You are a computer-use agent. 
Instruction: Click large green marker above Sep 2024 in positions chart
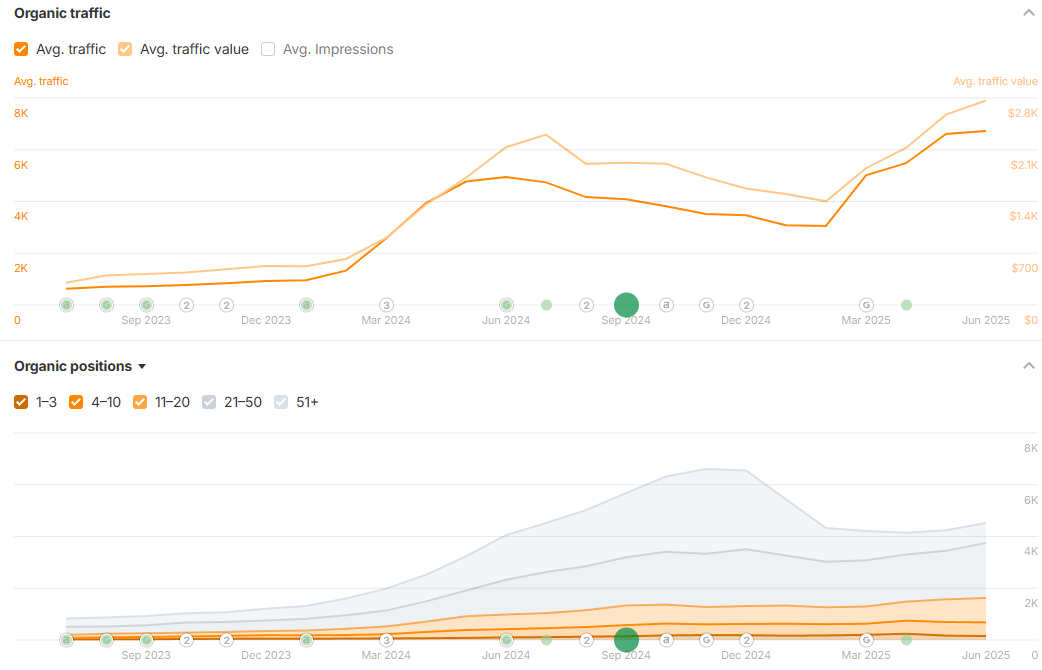click(626, 640)
